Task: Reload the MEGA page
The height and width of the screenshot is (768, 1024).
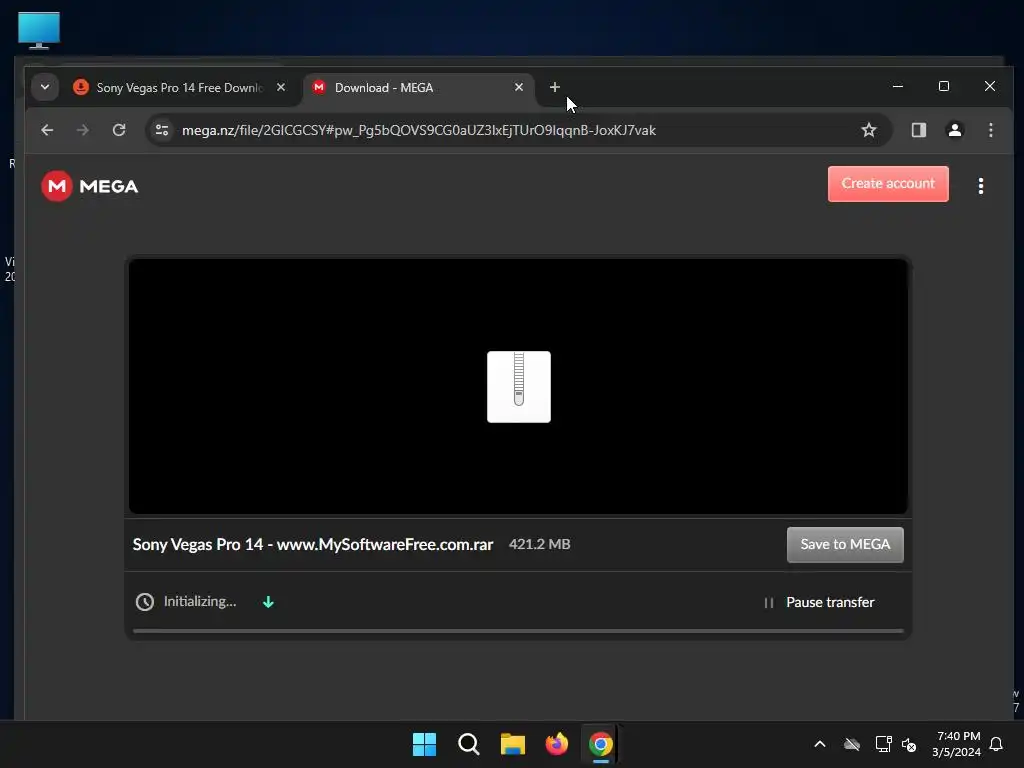Action: tap(119, 130)
